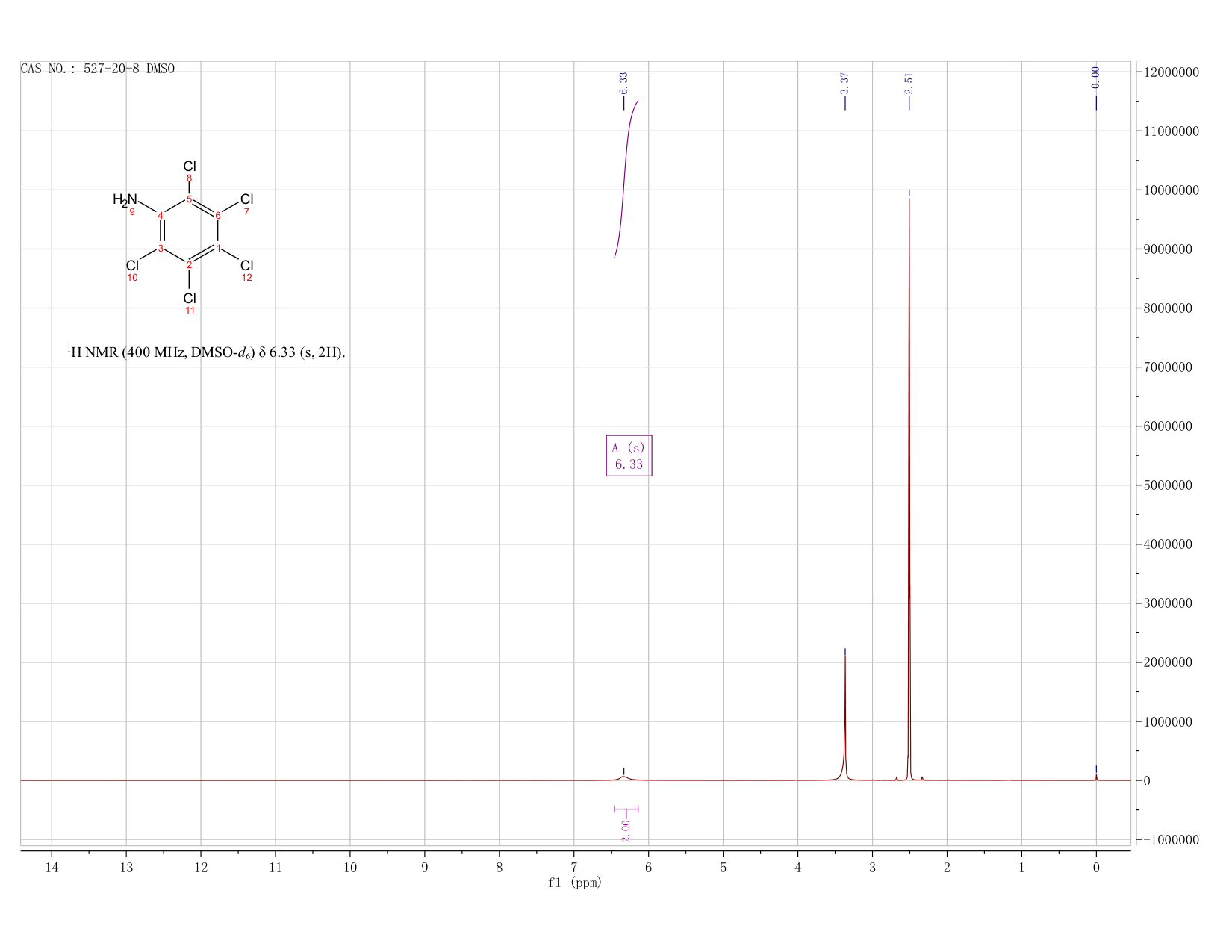Click the 12000000 intensity axis label
Viewport: 1232px width, 952px height.
tap(1172, 72)
